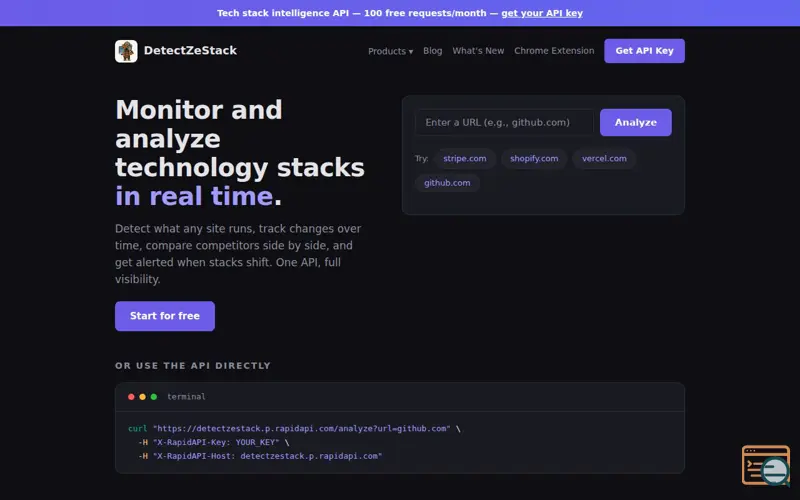Click the green terminal window dot

click(154, 396)
